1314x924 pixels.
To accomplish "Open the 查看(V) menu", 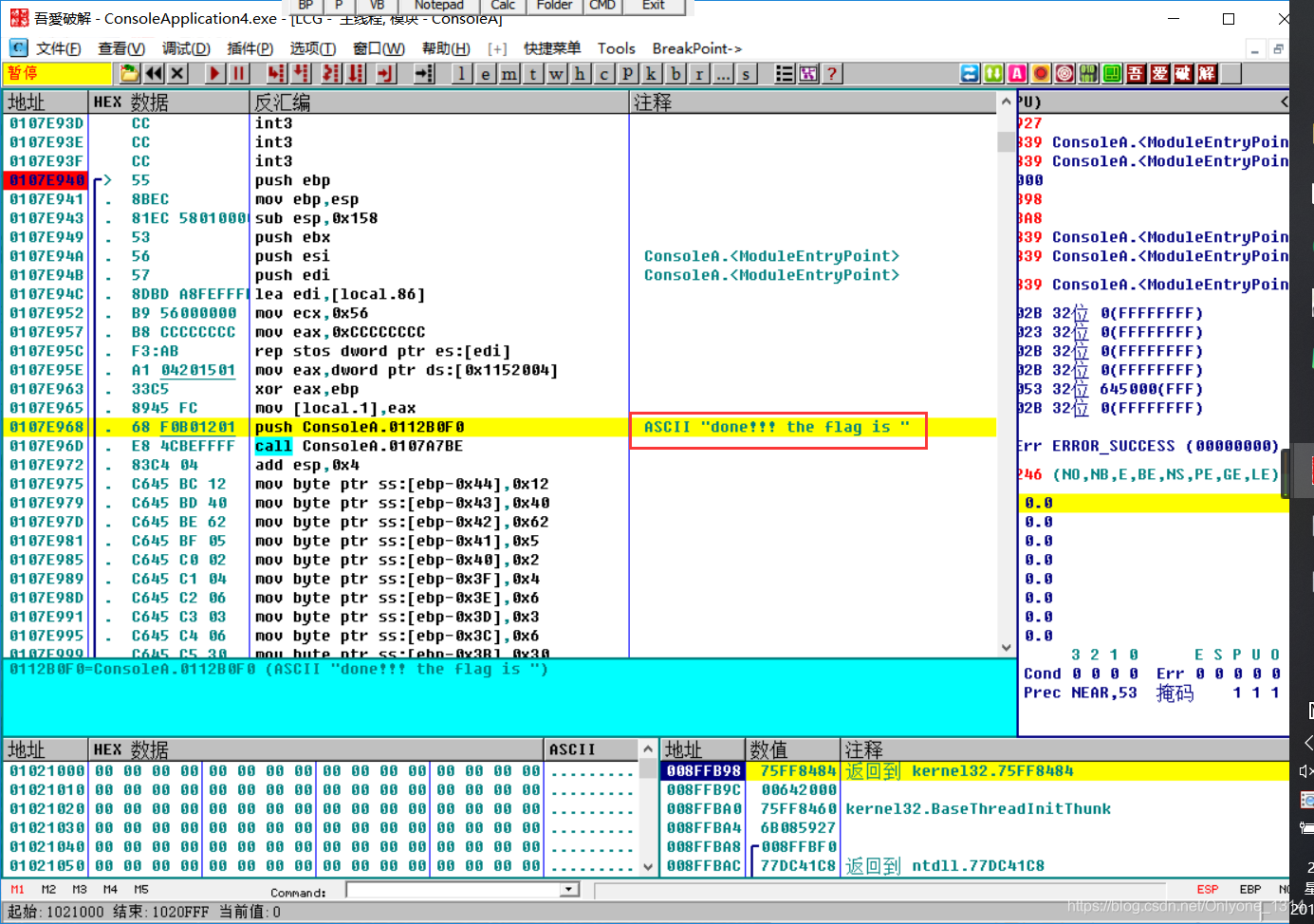I will (121, 48).
